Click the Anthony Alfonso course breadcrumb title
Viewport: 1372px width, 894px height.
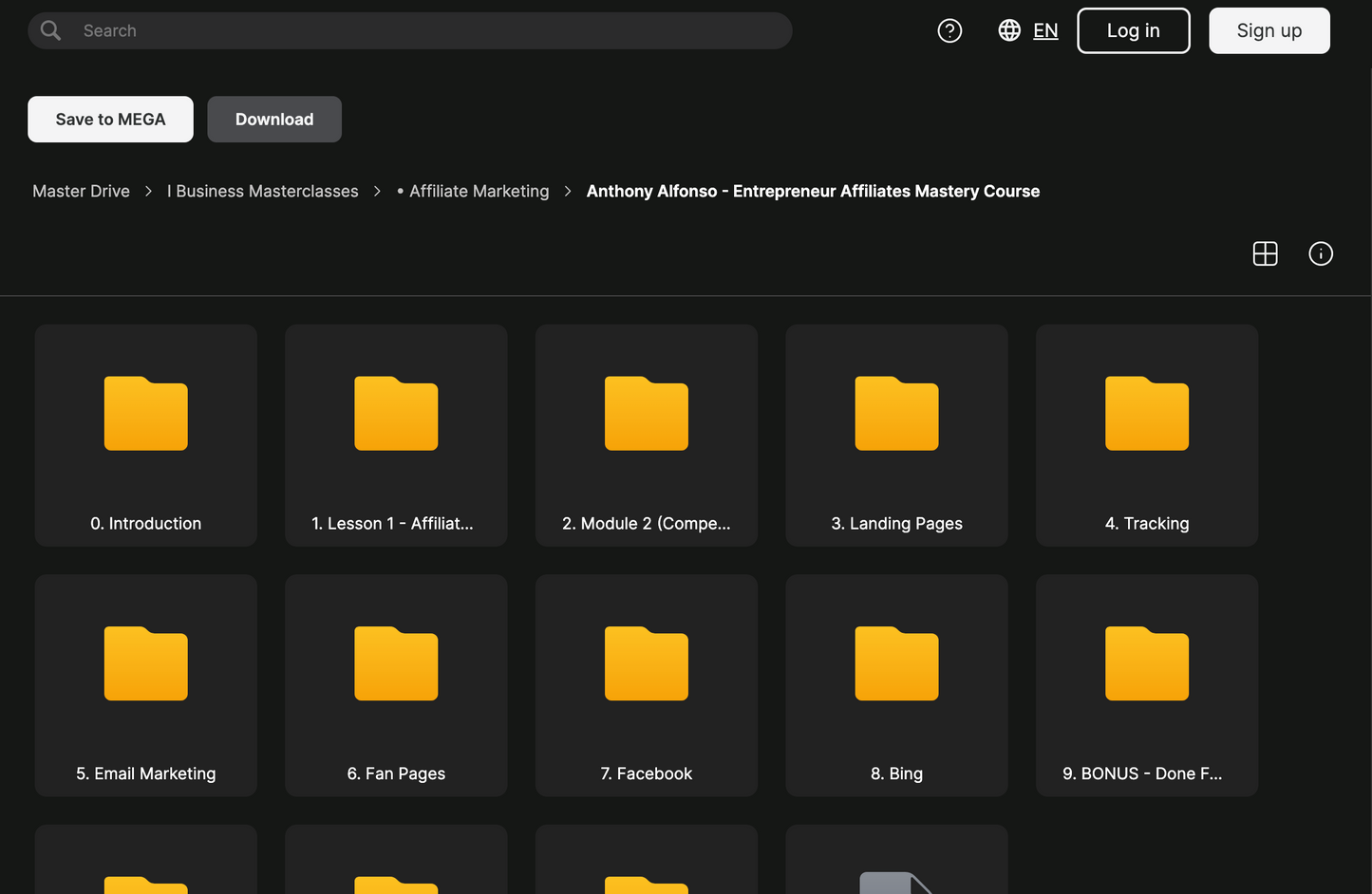(813, 191)
